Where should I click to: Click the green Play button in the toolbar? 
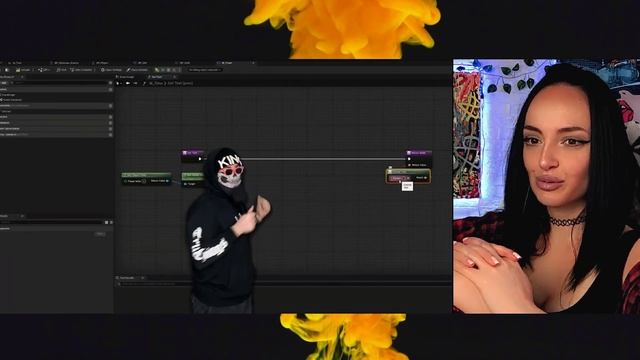click(x=157, y=70)
